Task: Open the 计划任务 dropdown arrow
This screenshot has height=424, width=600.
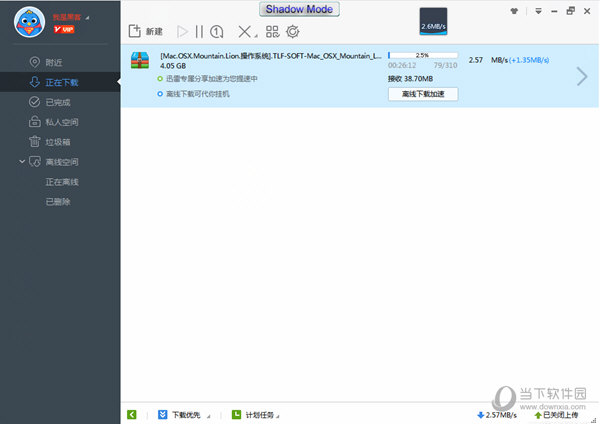Action: point(277,416)
